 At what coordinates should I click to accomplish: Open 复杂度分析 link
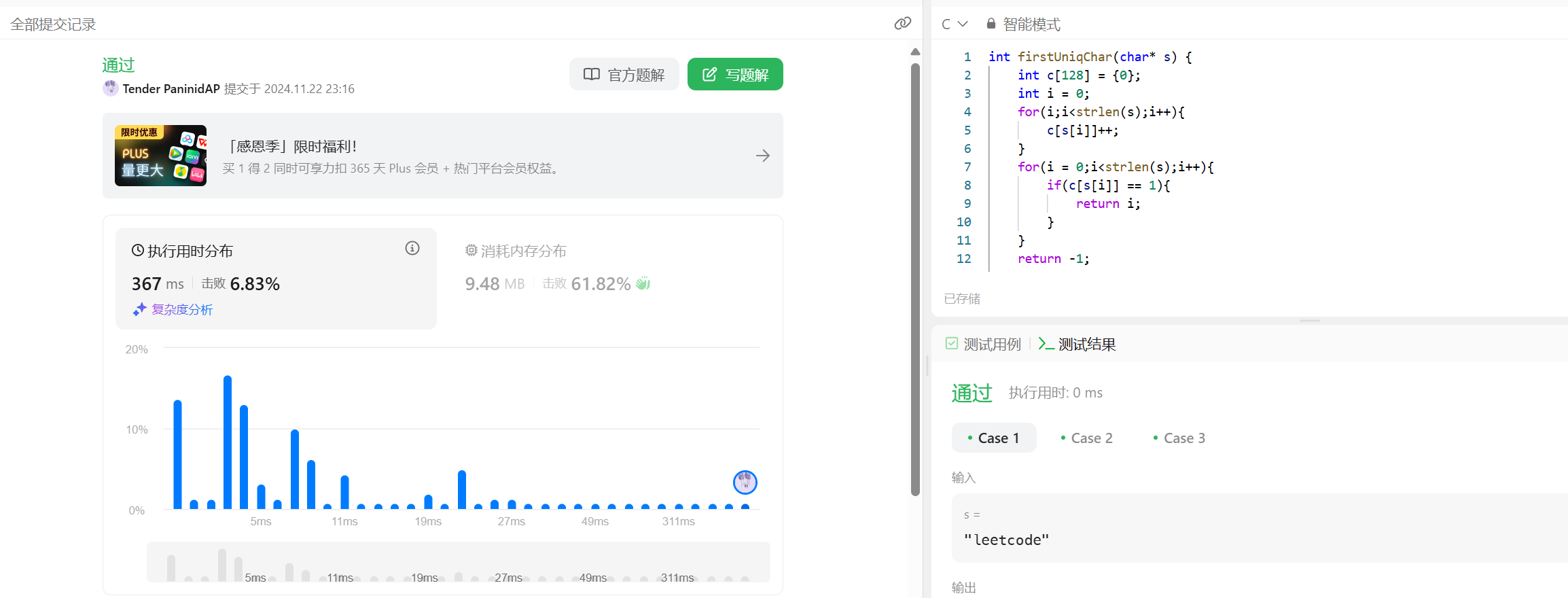(182, 310)
